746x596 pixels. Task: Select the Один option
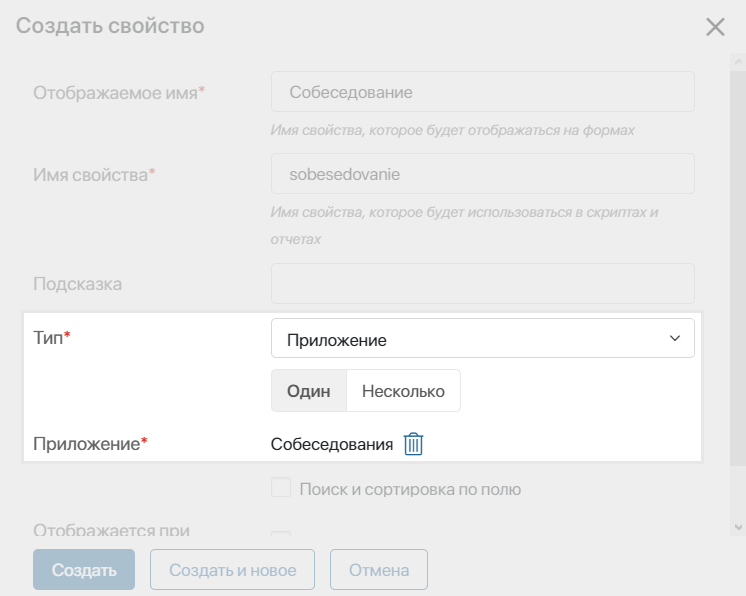309,391
